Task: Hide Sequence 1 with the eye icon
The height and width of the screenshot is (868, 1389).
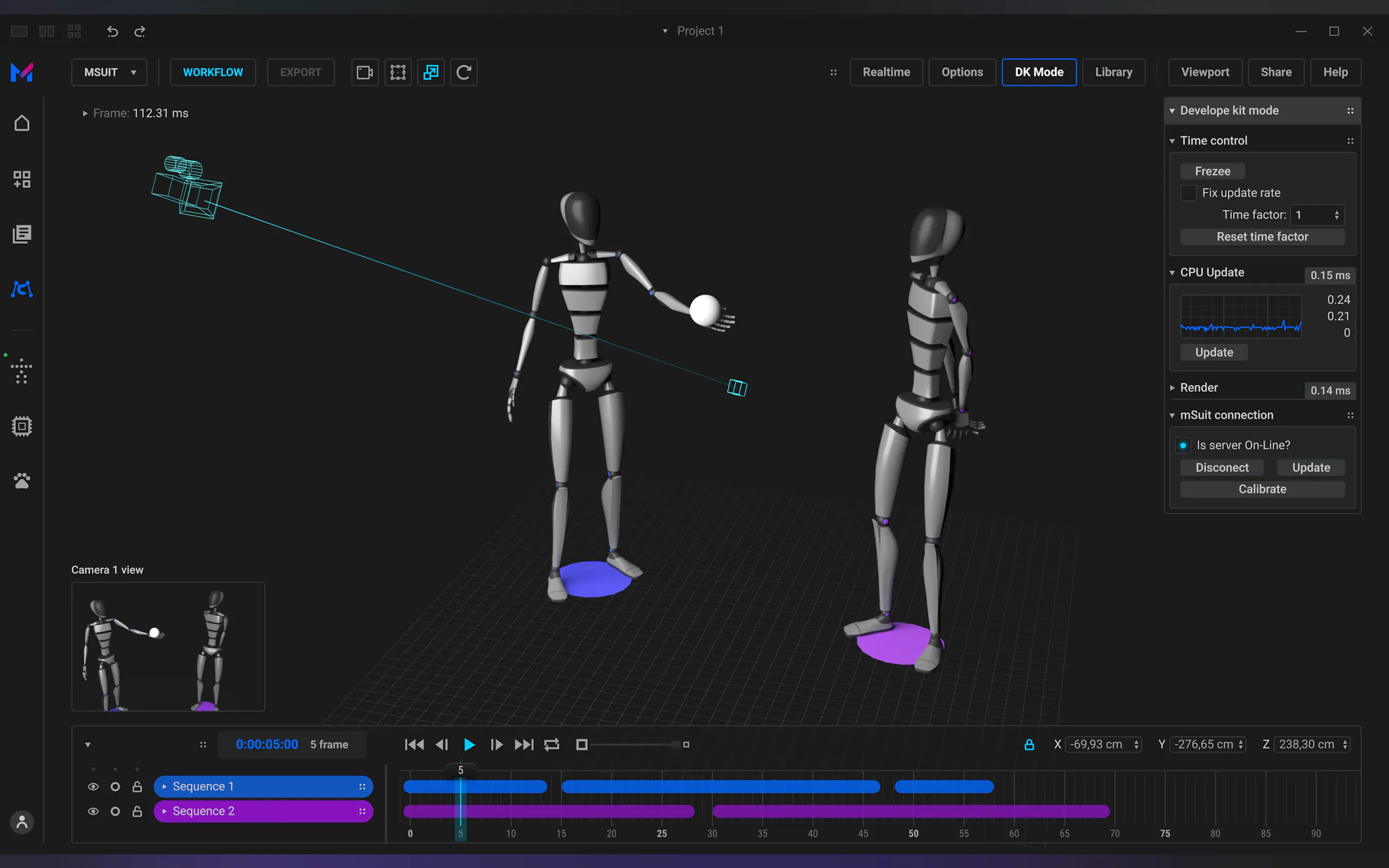Action: pos(93,787)
